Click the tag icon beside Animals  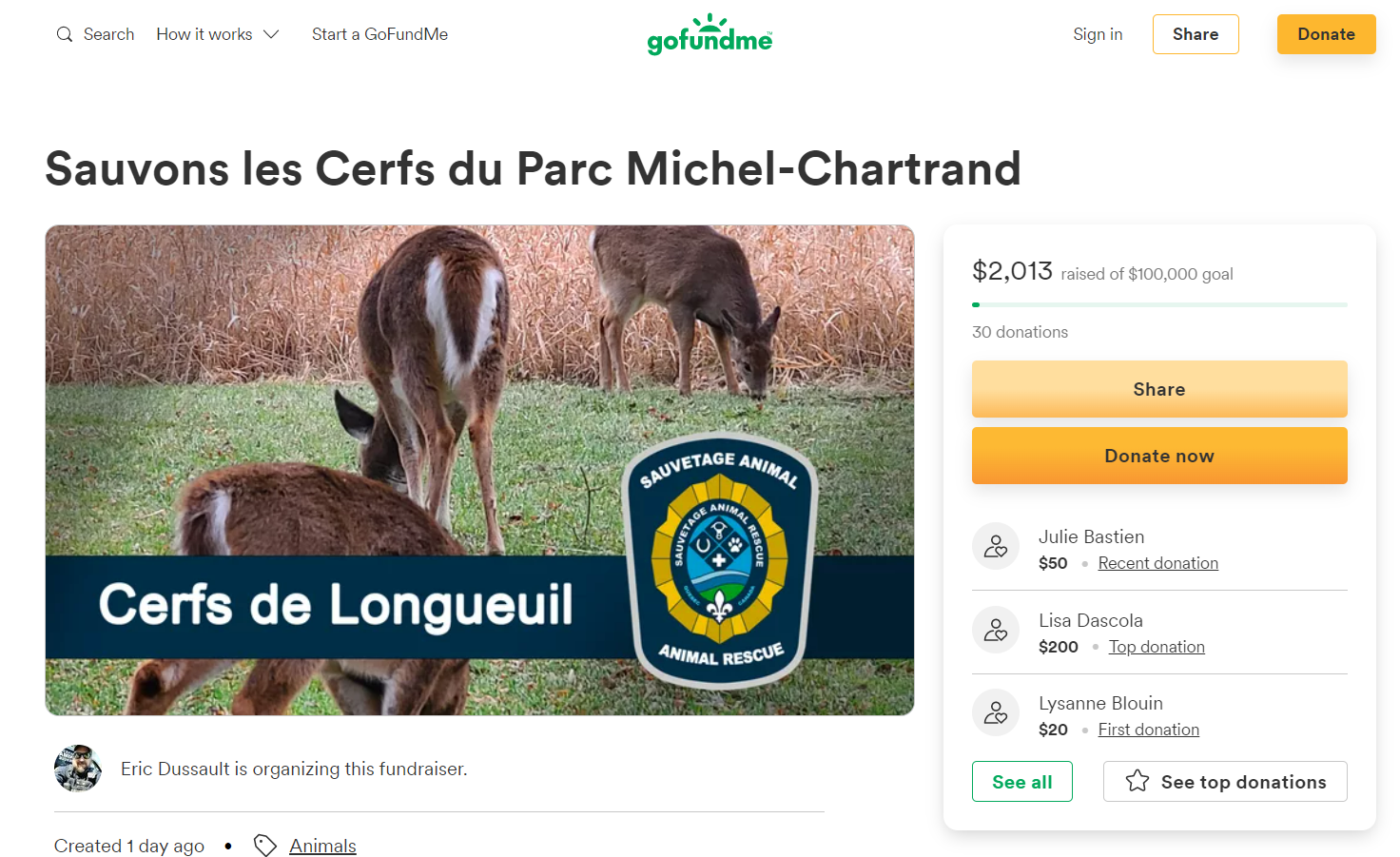pos(265,846)
